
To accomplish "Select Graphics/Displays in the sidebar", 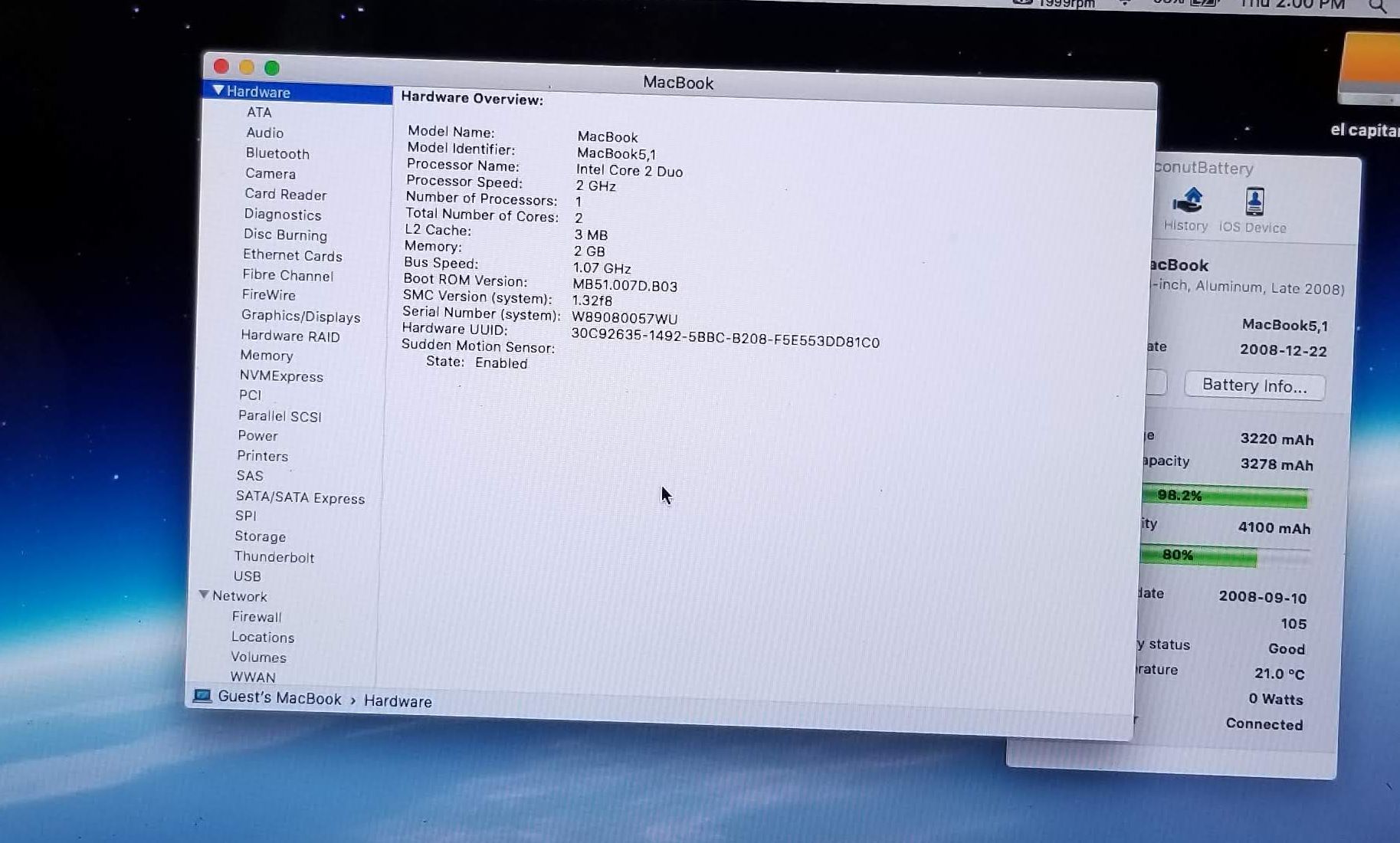I will [x=300, y=316].
